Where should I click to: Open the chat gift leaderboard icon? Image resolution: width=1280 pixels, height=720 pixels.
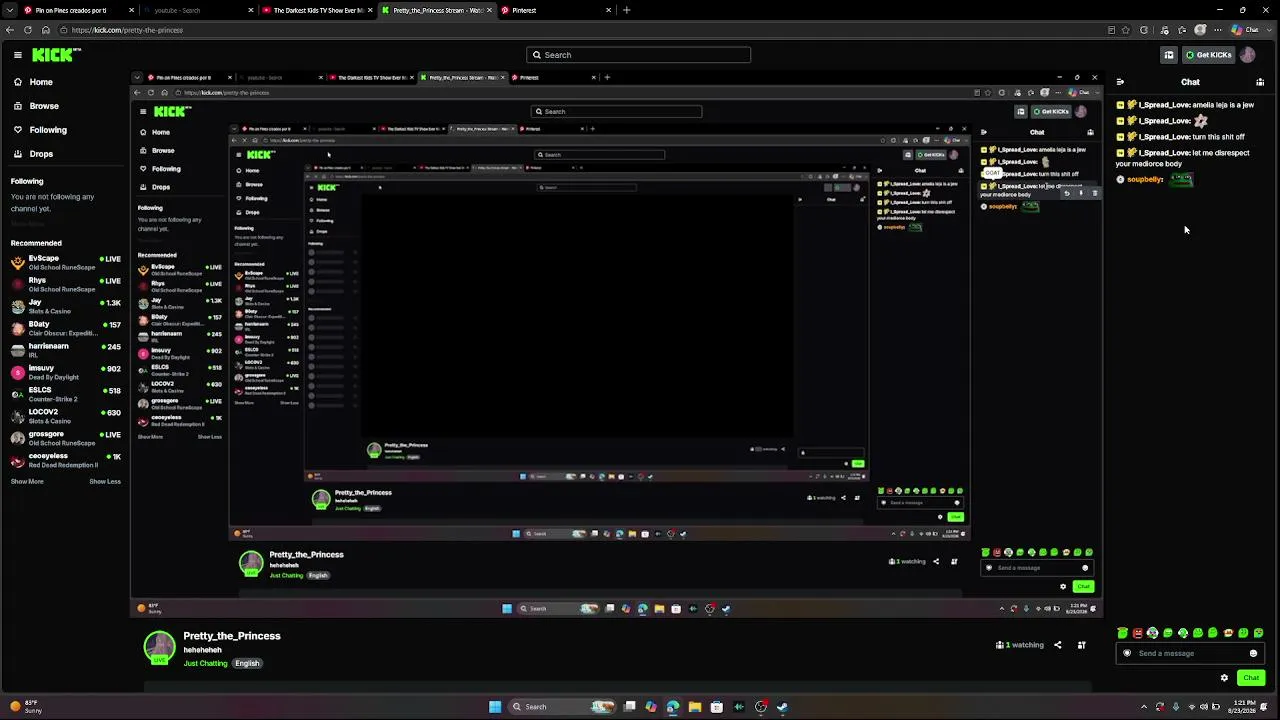(1260, 82)
